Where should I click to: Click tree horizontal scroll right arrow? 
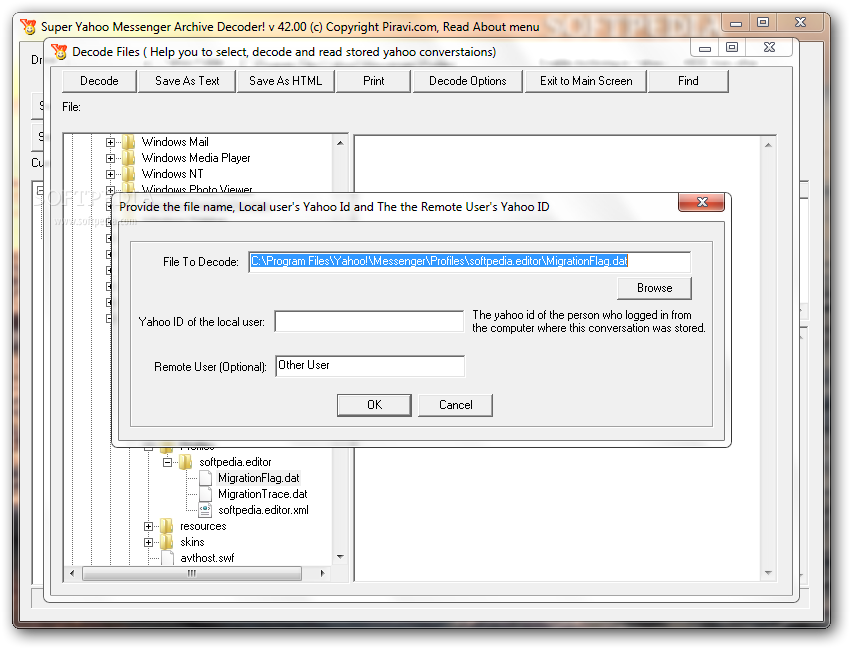coord(323,574)
